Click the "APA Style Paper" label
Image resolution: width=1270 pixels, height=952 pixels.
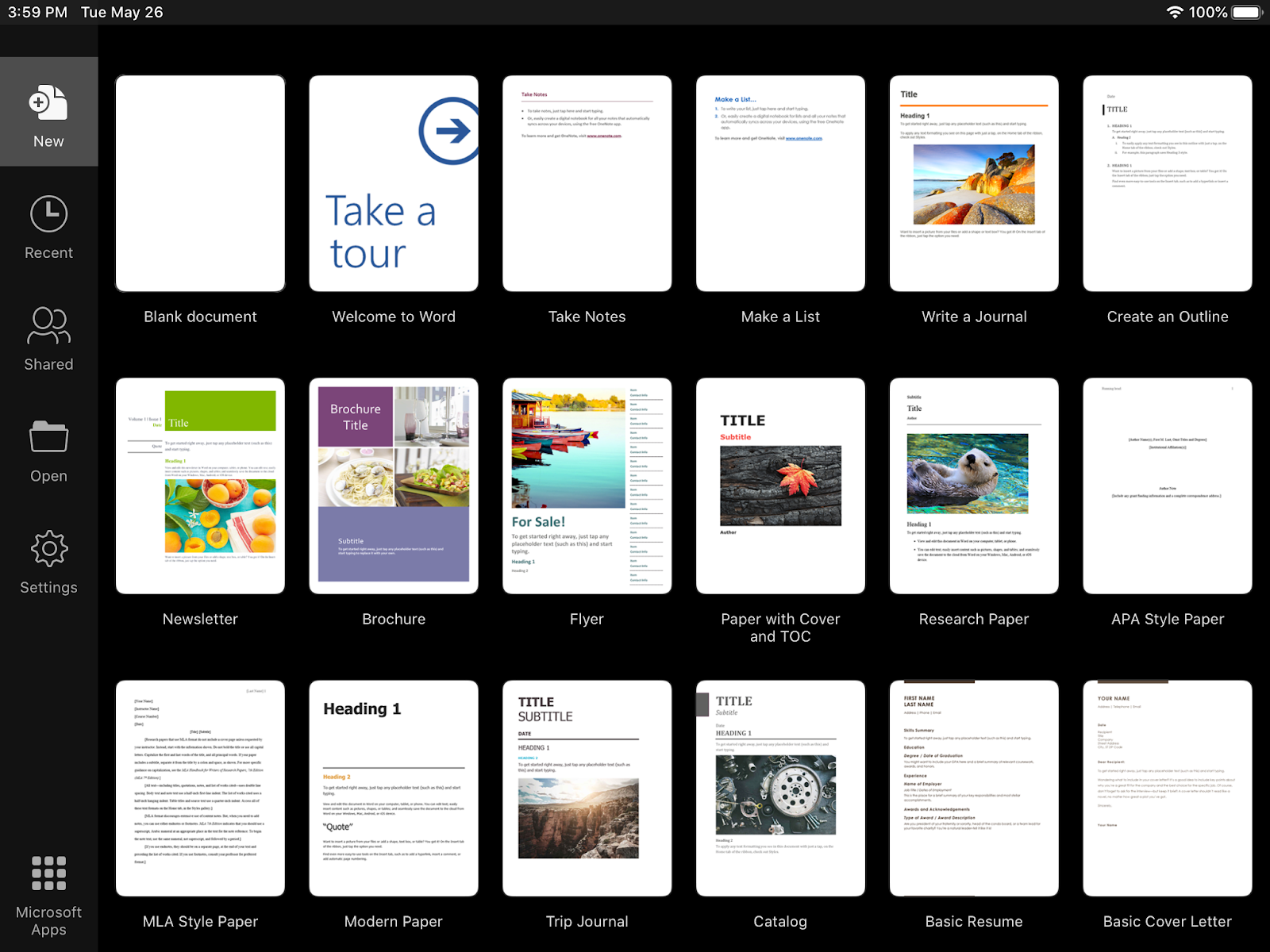[1168, 619]
